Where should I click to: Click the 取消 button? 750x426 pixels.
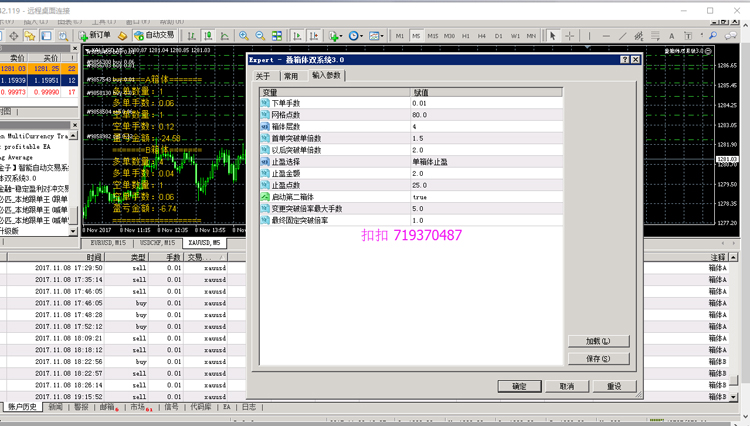click(x=567, y=386)
